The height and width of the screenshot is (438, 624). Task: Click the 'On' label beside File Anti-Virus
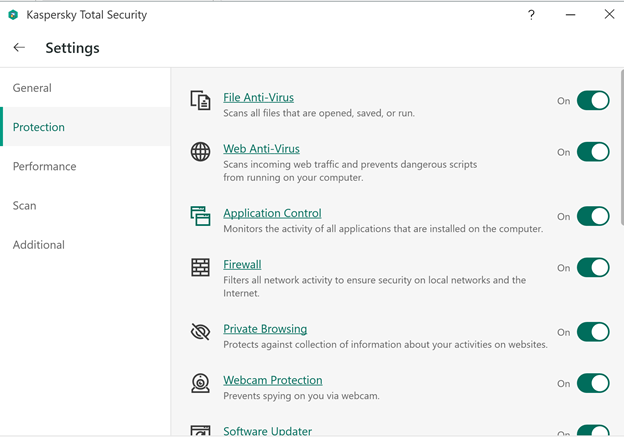click(x=564, y=101)
